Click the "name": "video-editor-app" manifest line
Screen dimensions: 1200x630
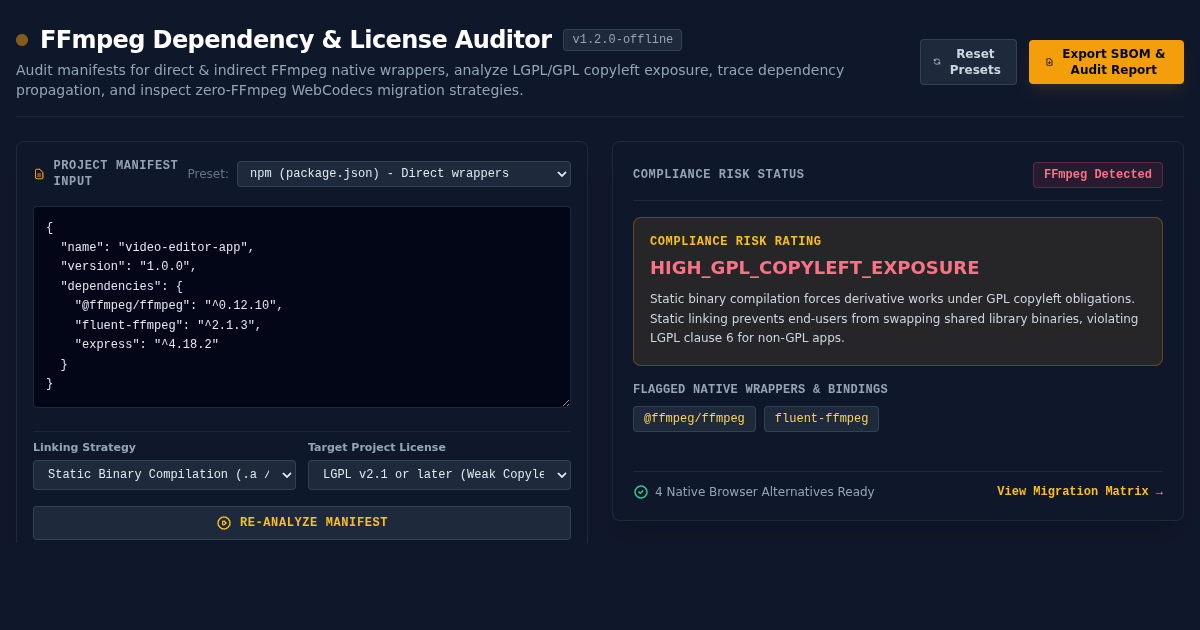[x=158, y=248]
